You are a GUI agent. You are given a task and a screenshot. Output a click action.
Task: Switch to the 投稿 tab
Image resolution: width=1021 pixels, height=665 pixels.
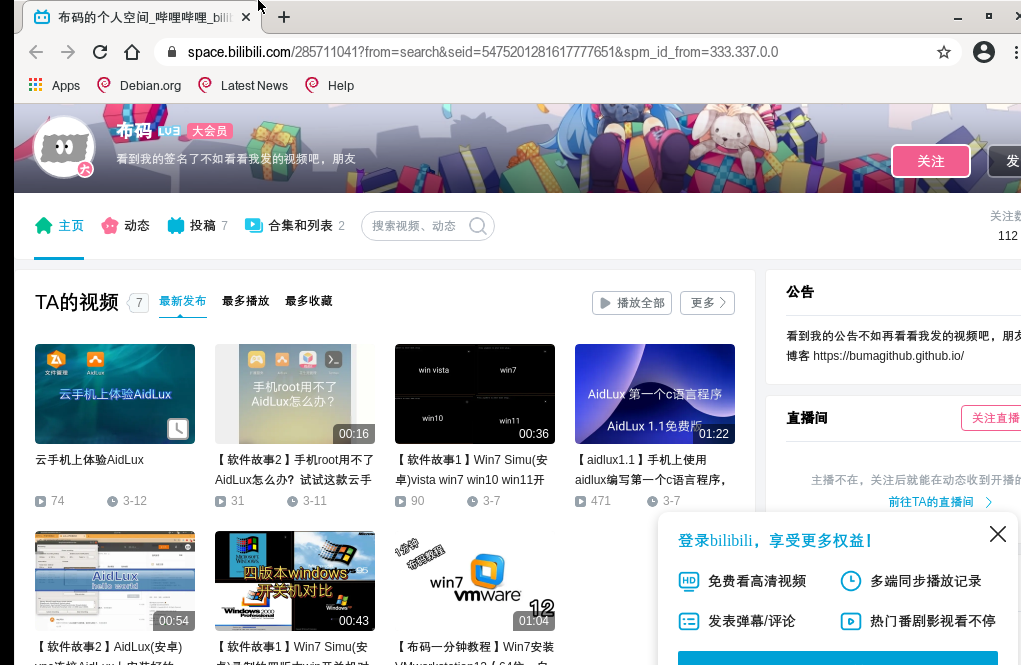pos(197,226)
